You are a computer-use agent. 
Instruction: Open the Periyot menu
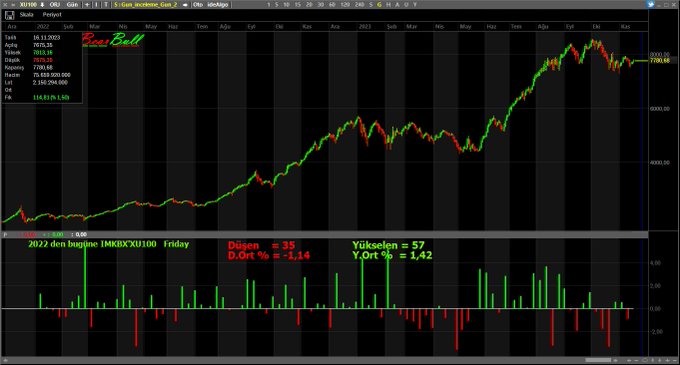click(x=52, y=15)
